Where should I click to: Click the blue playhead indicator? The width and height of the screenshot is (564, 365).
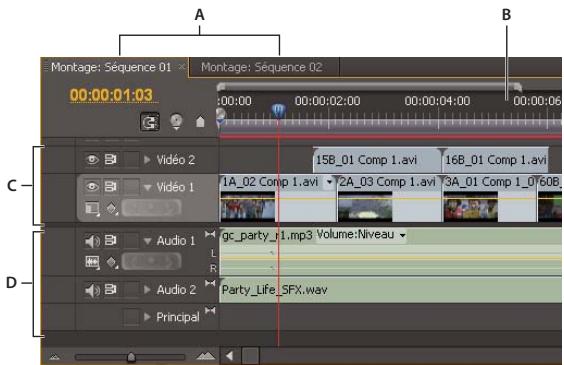point(278,110)
